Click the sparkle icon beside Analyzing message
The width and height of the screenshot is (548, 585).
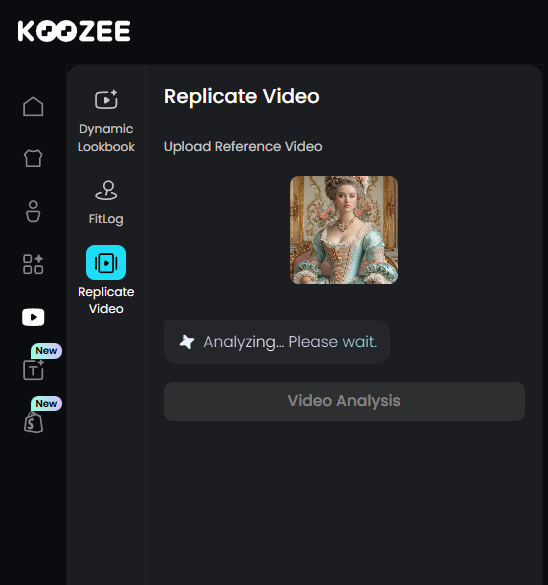coord(187,342)
